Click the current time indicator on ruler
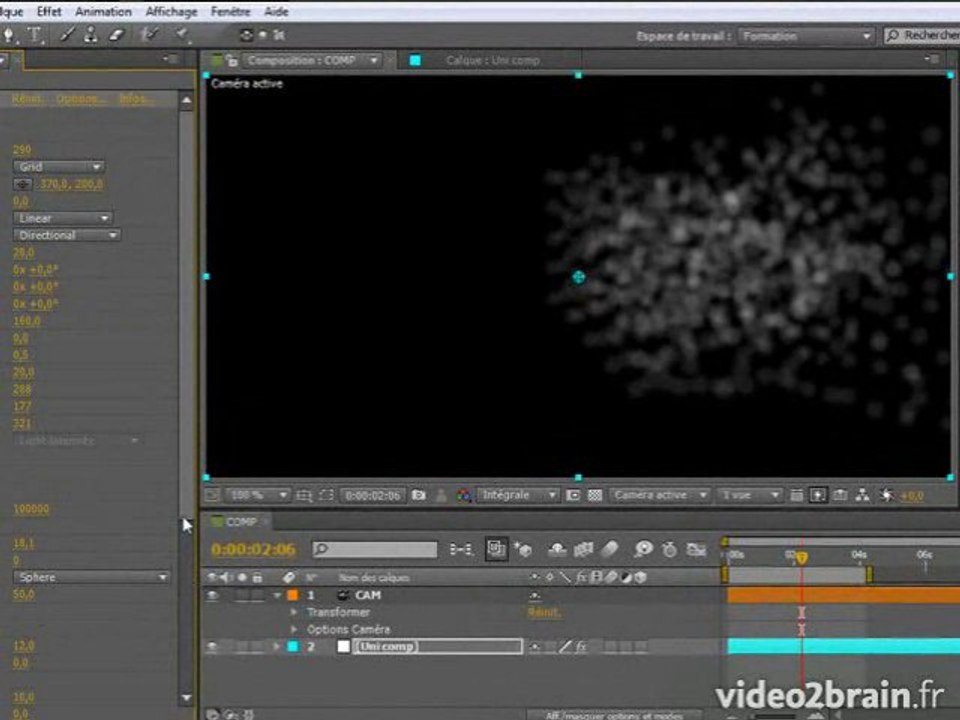960x720 pixels. (801, 557)
